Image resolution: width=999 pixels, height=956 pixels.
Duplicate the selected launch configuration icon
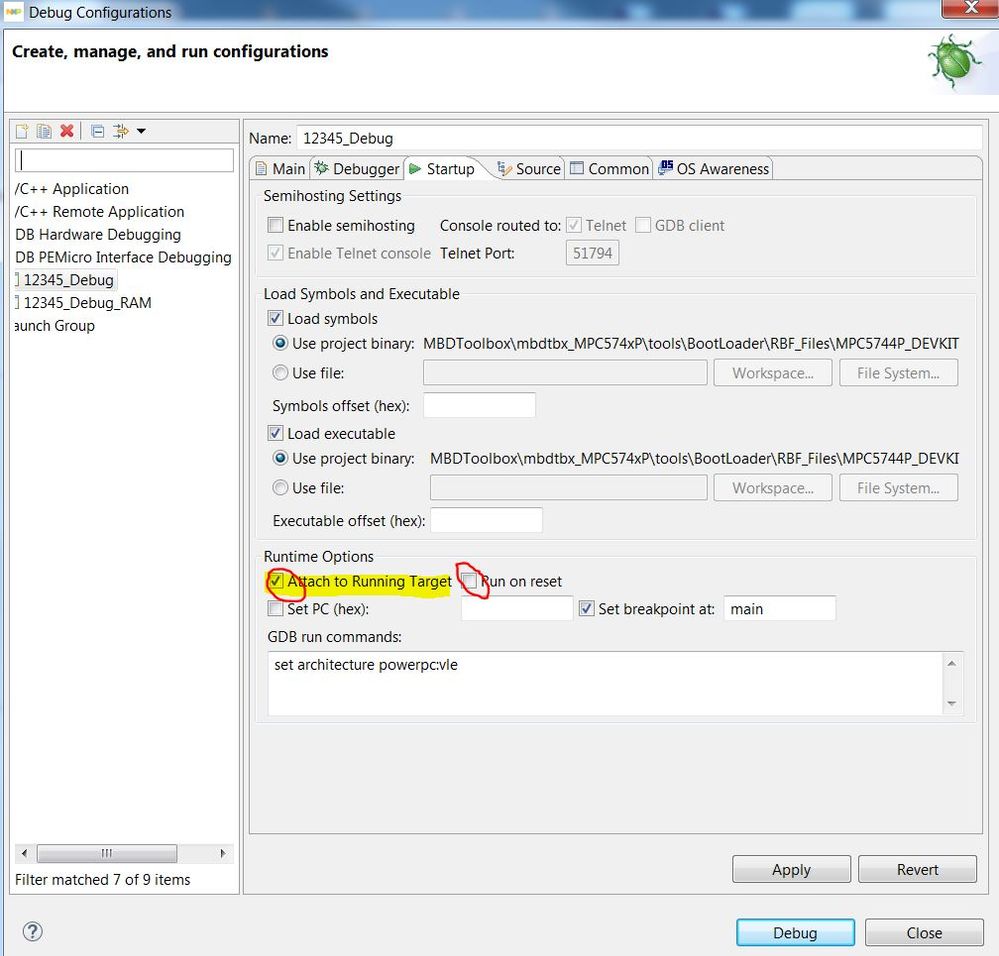pyautogui.click(x=44, y=131)
